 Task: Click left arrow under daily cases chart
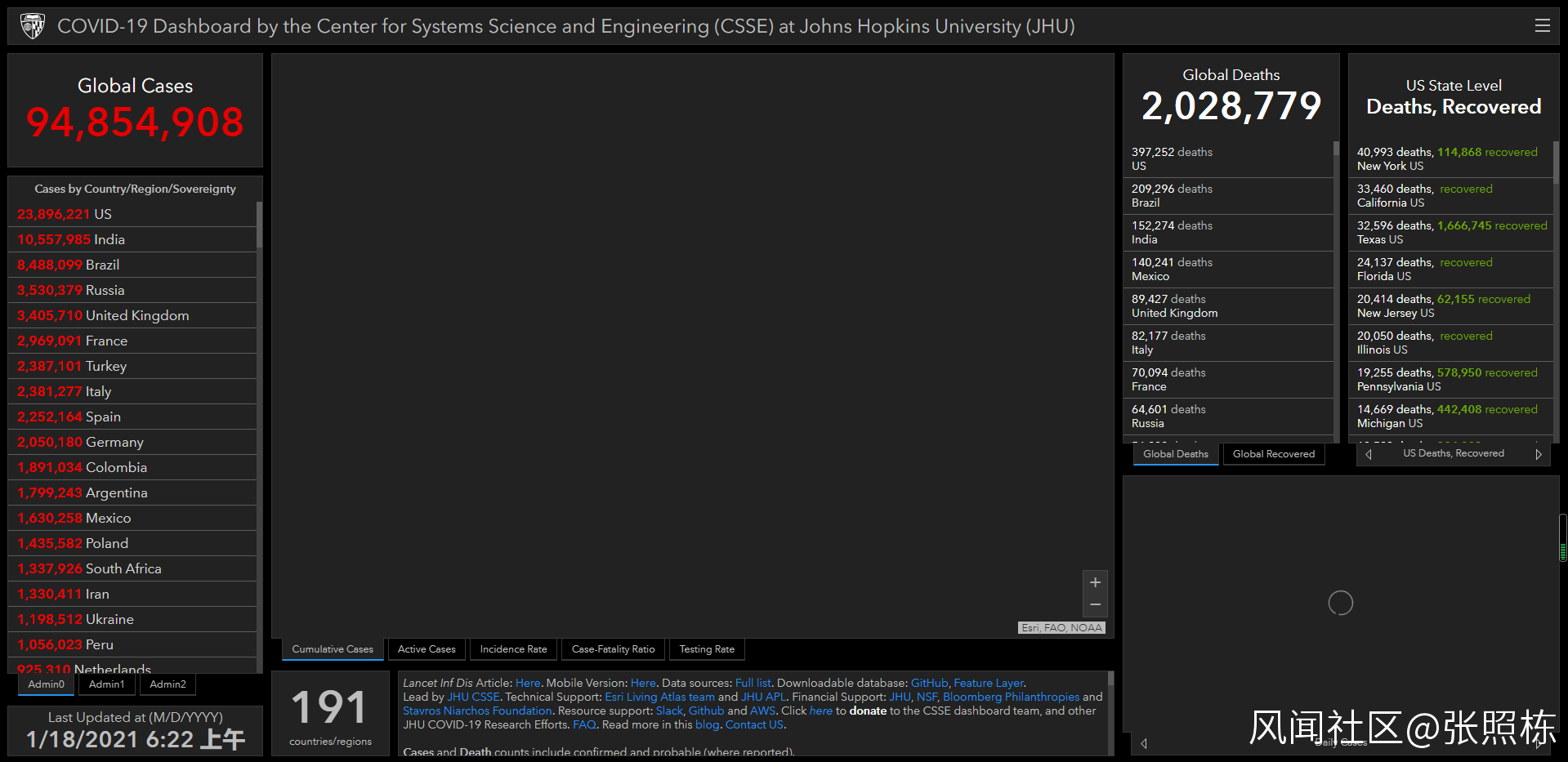pos(1144,743)
